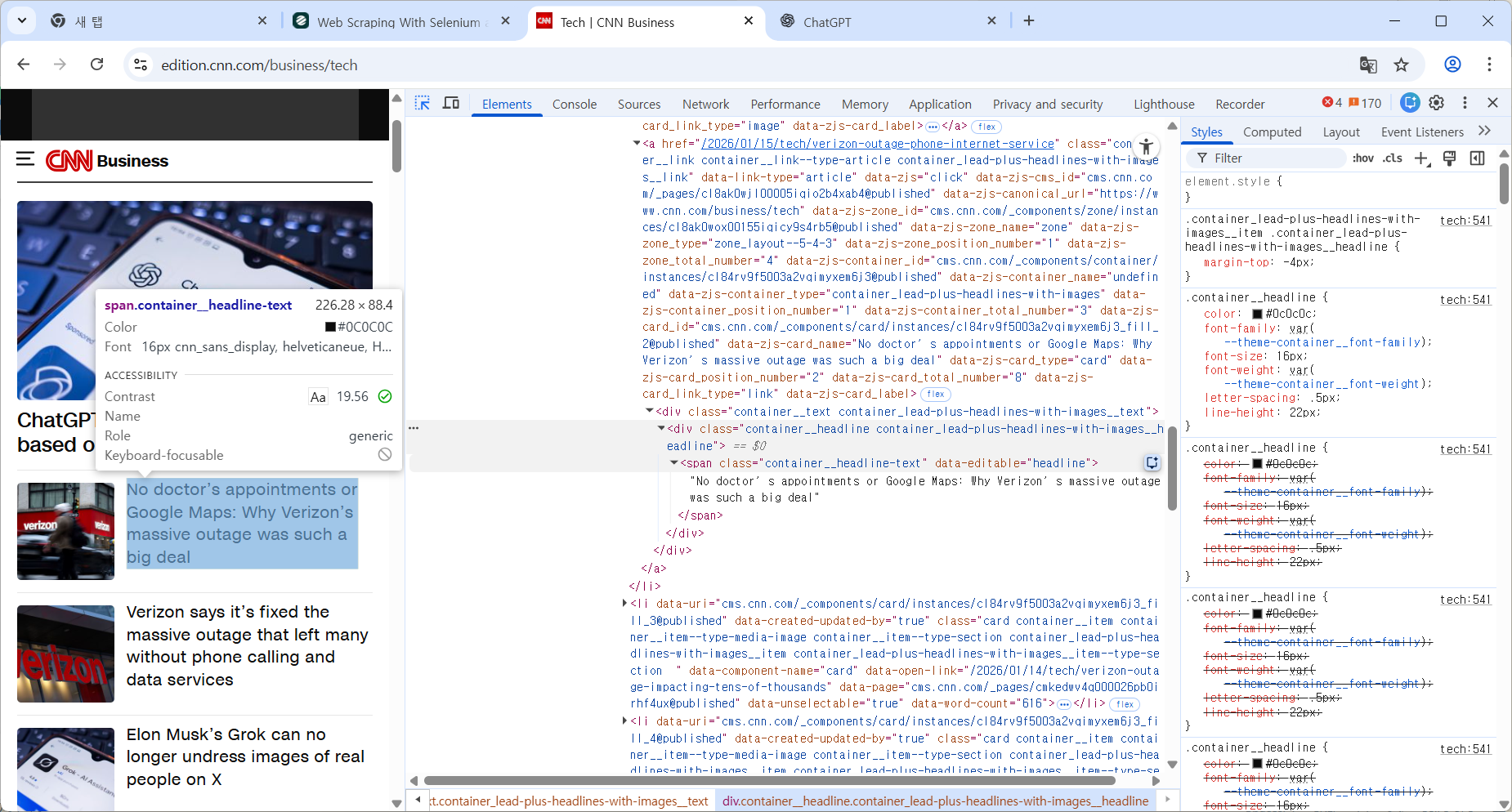Bookmark this page with the star icon
The height and width of the screenshot is (812, 1512).
pos(1402,65)
